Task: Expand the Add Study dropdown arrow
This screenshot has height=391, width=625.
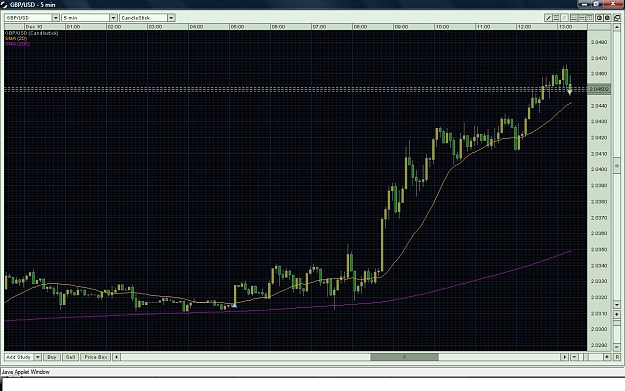Action: 38,357
